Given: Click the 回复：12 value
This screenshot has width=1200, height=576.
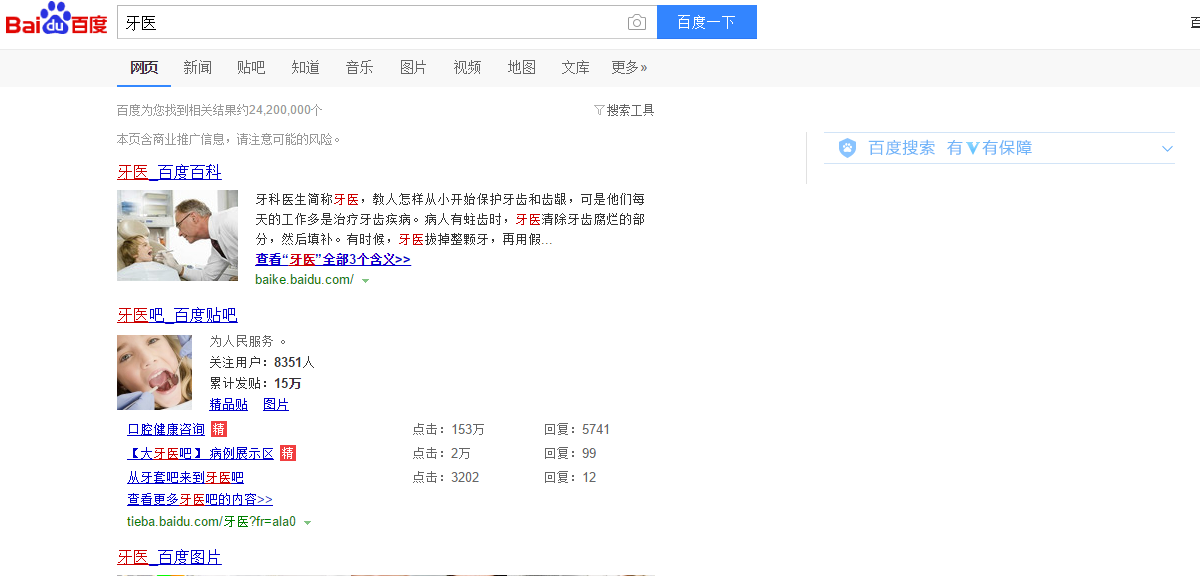Looking at the screenshot, I should pyautogui.click(x=570, y=477).
